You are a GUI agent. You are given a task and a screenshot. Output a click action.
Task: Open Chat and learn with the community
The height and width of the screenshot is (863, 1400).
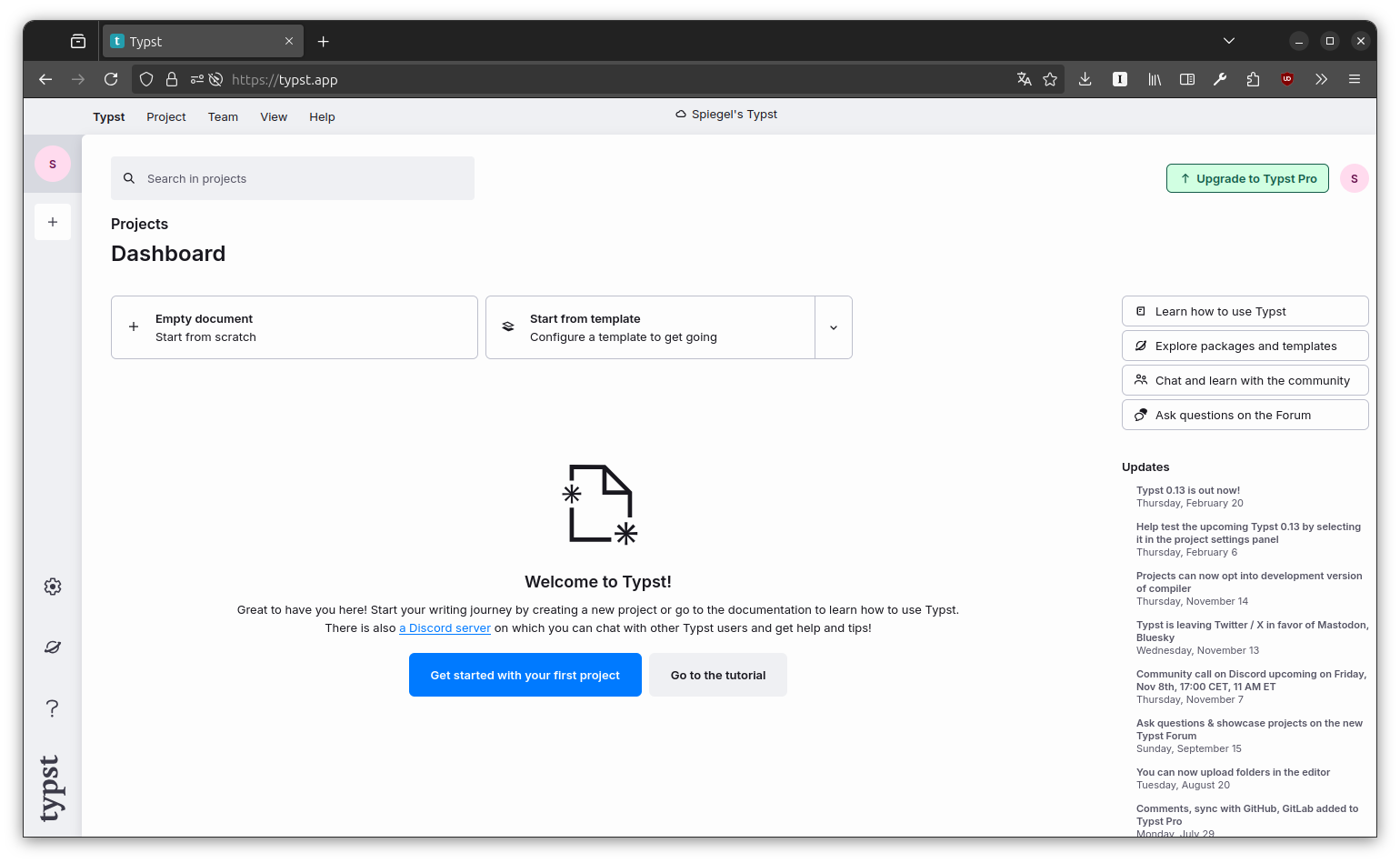coord(1245,380)
